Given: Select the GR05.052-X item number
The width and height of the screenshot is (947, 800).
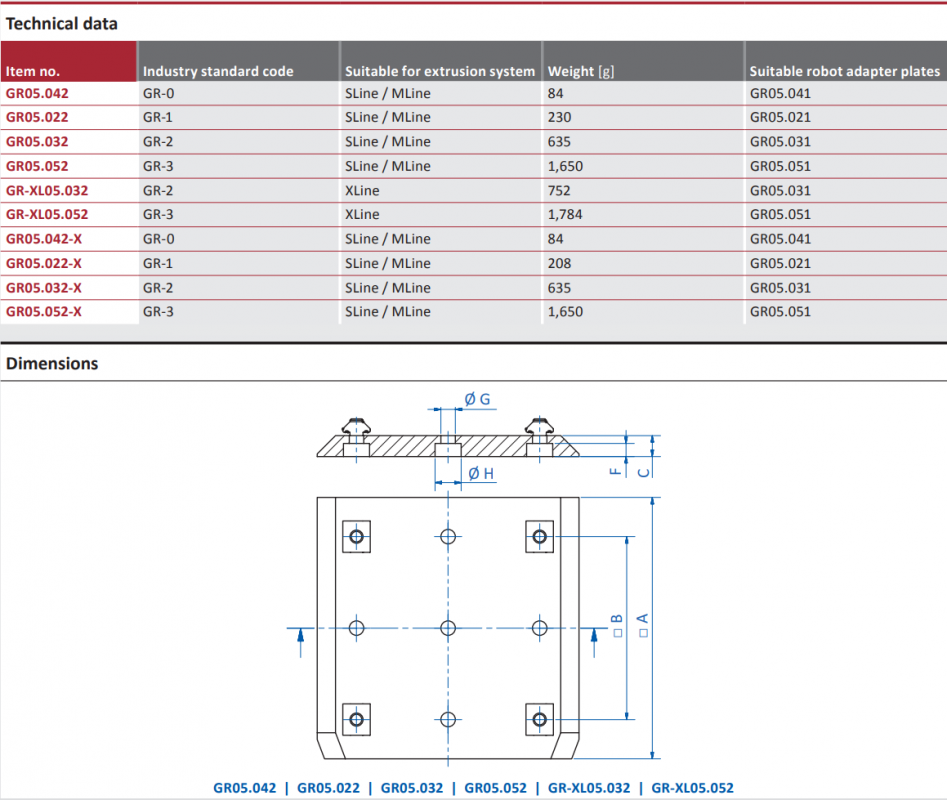Looking at the screenshot, I should [x=44, y=312].
